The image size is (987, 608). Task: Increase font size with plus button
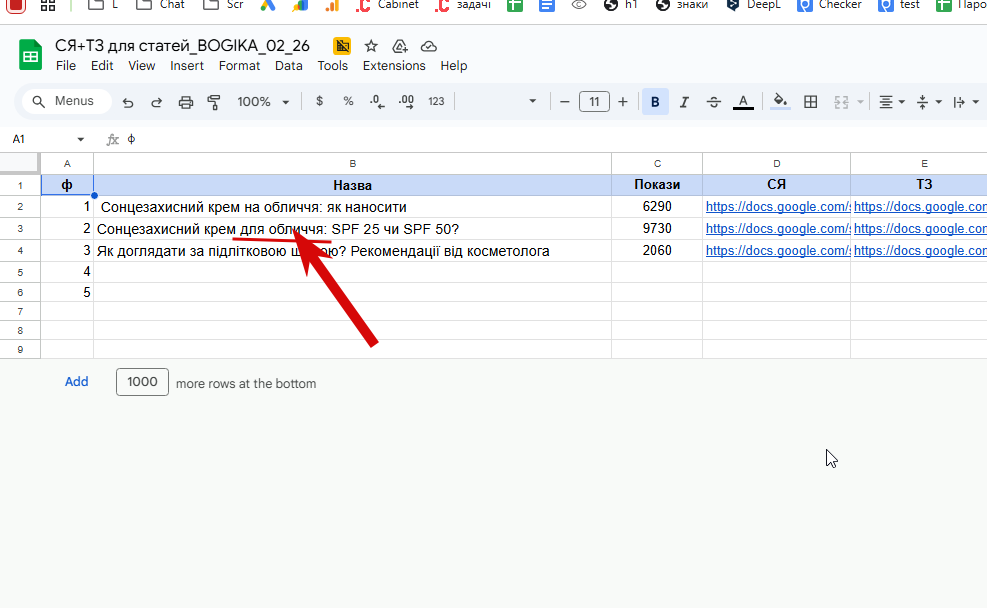click(x=623, y=101)
